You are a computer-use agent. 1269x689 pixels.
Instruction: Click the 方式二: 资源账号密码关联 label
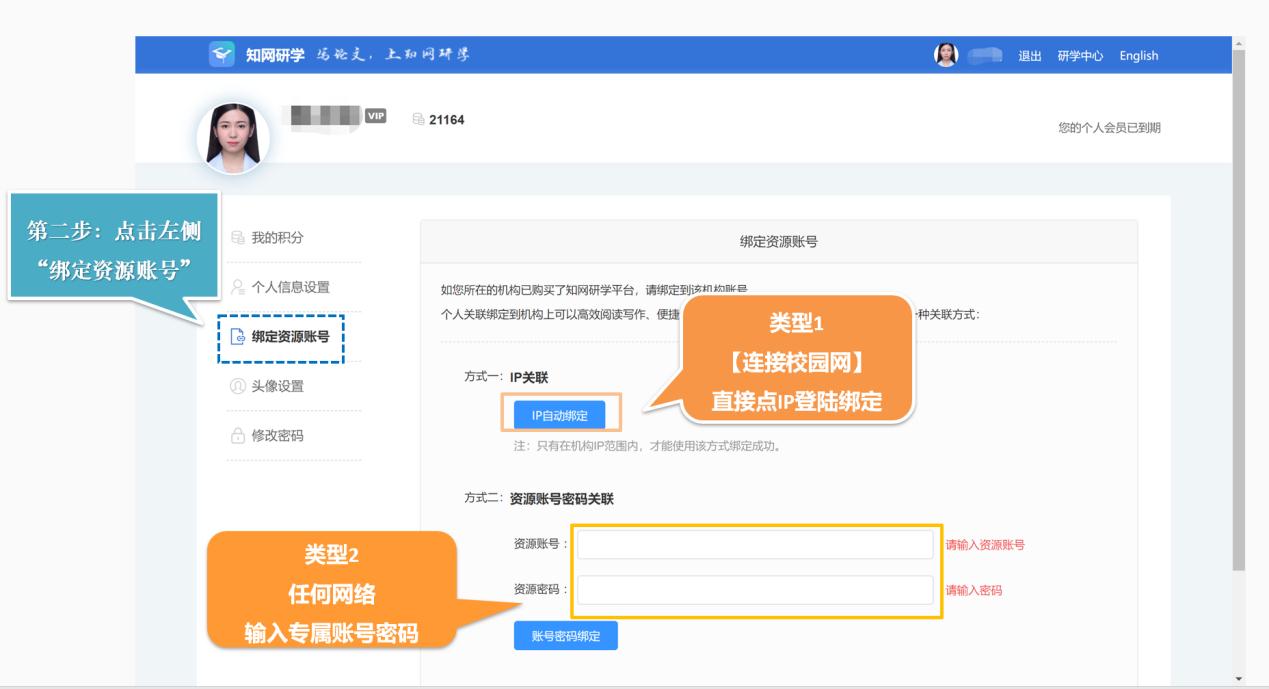click(537, 499)
